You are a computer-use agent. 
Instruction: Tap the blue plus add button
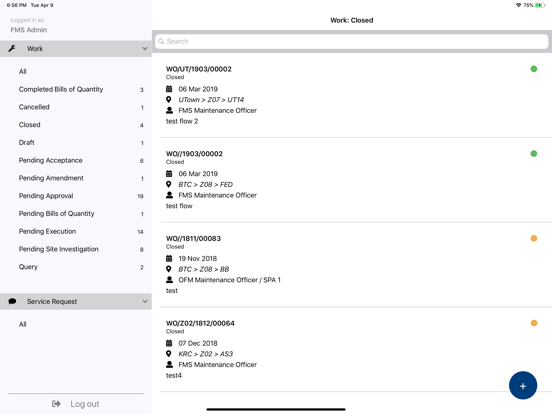pos(523,385)
